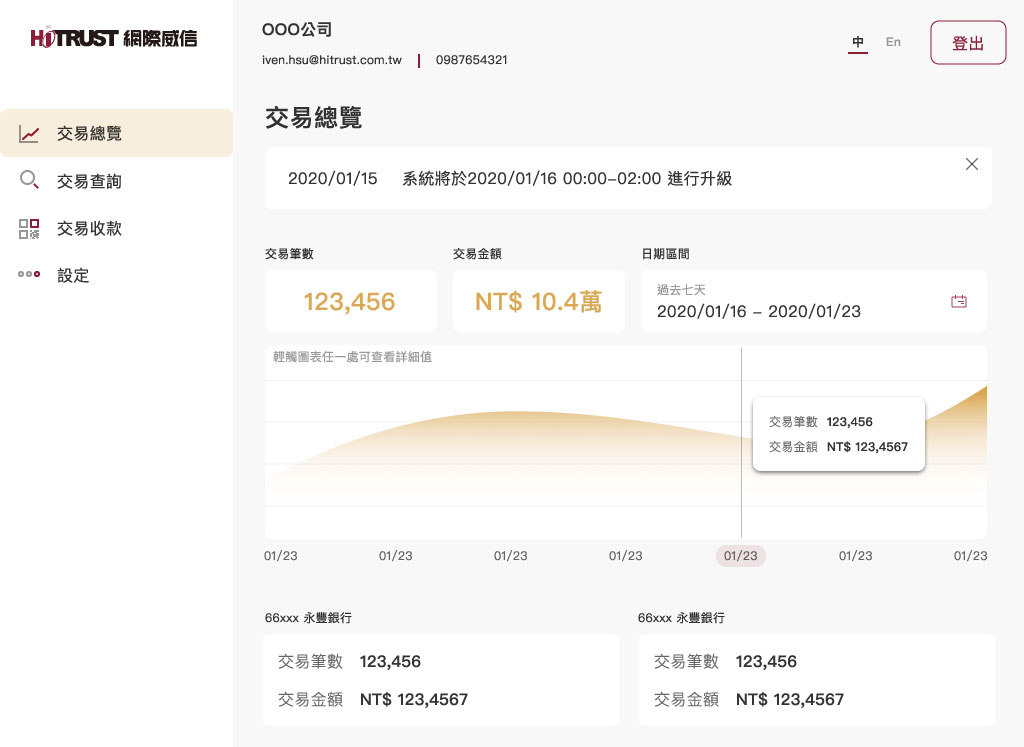Open the calendar icon in date range
Screen dimensions: 1024x747
click(x=959, y=301)
